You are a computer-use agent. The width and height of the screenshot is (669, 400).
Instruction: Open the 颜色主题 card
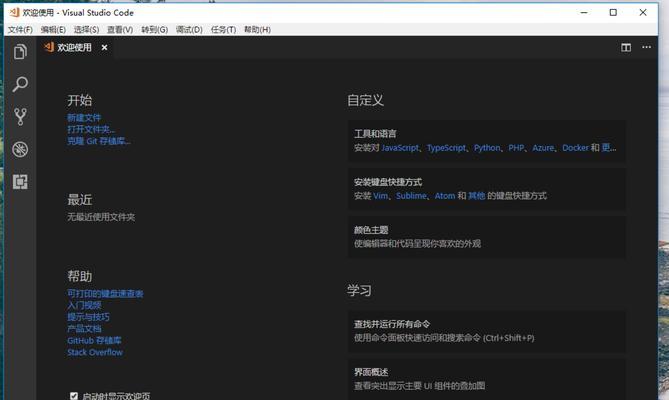click(x=487, y=237)
